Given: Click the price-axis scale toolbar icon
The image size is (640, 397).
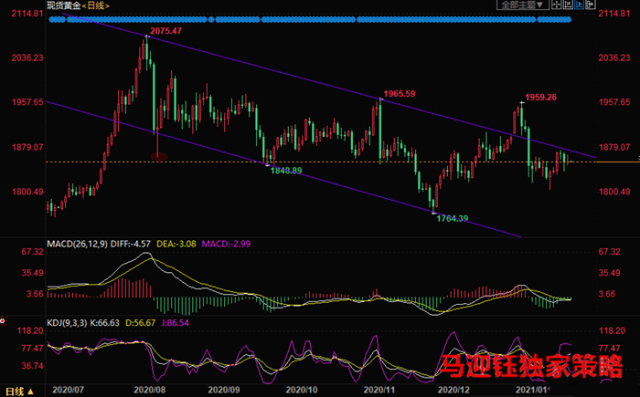Looking at the screenshot, I should (x=568, y=4).
